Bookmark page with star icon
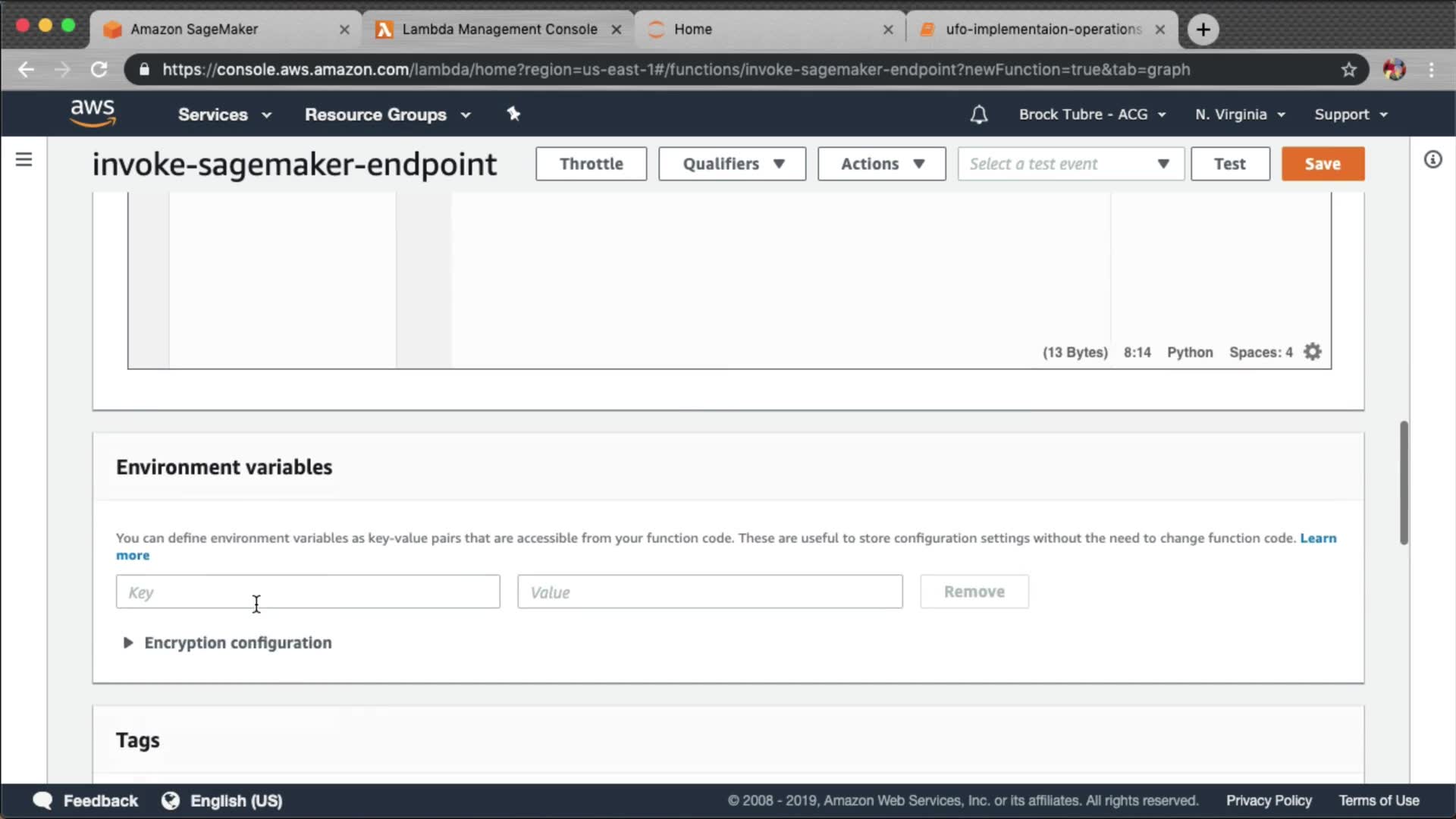The height and width of the screenshot is (819, 1456). [1348, 70]
